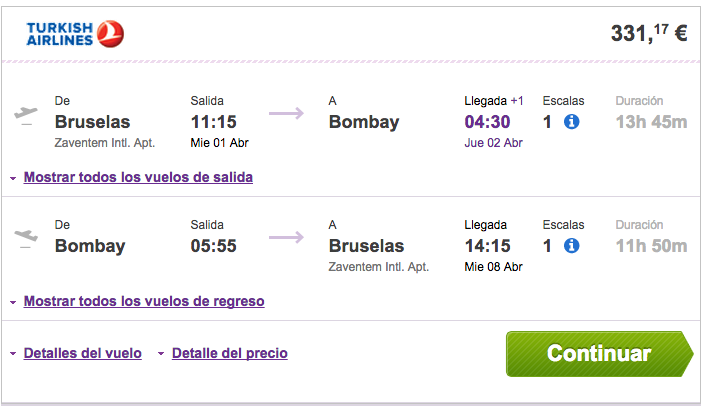Click the return flight plane icon
The image size is (719, 416).
(26, 238)
